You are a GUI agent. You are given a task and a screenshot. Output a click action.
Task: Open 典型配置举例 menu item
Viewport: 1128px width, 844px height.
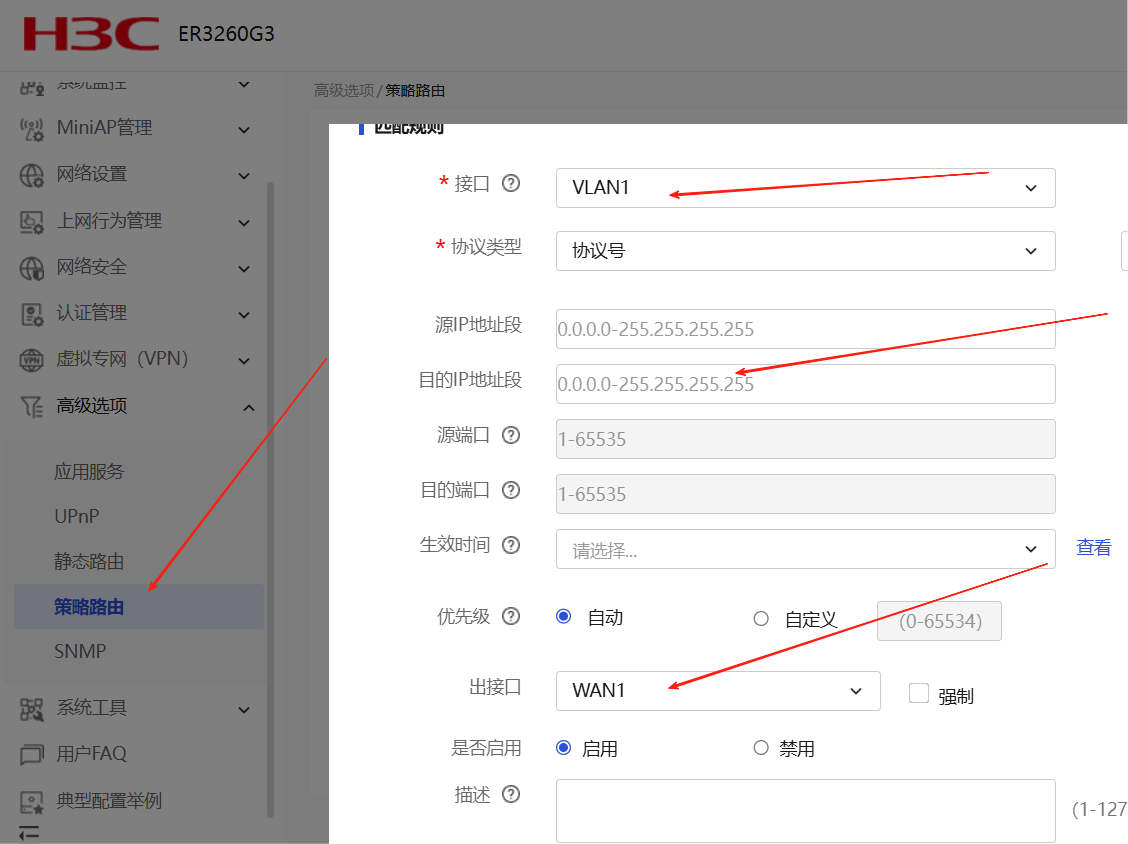(109, 801)
